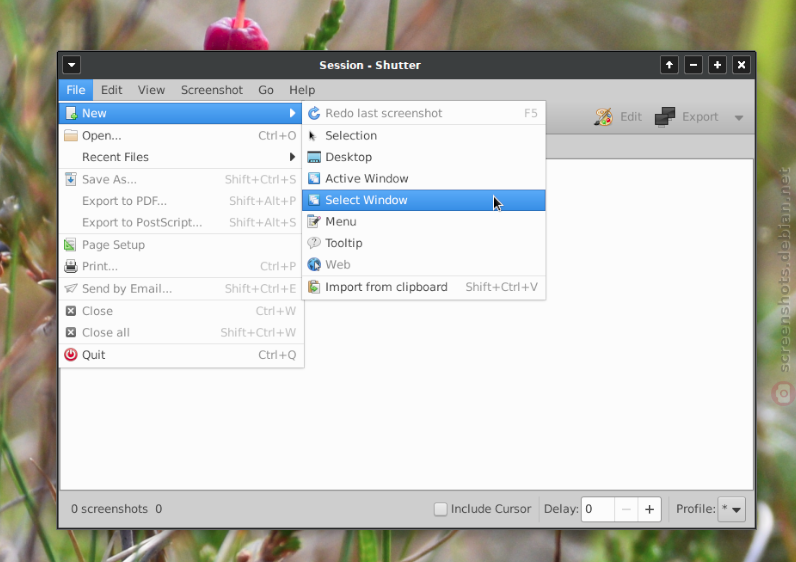Image resolution: width=796 pixels, height=562 pixels.
Task: Expand the Recent Files submenu arrow
Action: (x=292, y=157)
